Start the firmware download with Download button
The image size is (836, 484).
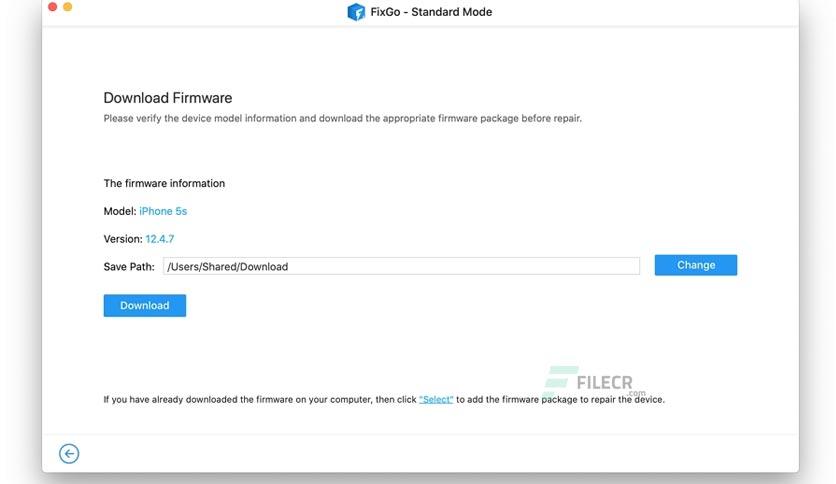tap(144, 305)
